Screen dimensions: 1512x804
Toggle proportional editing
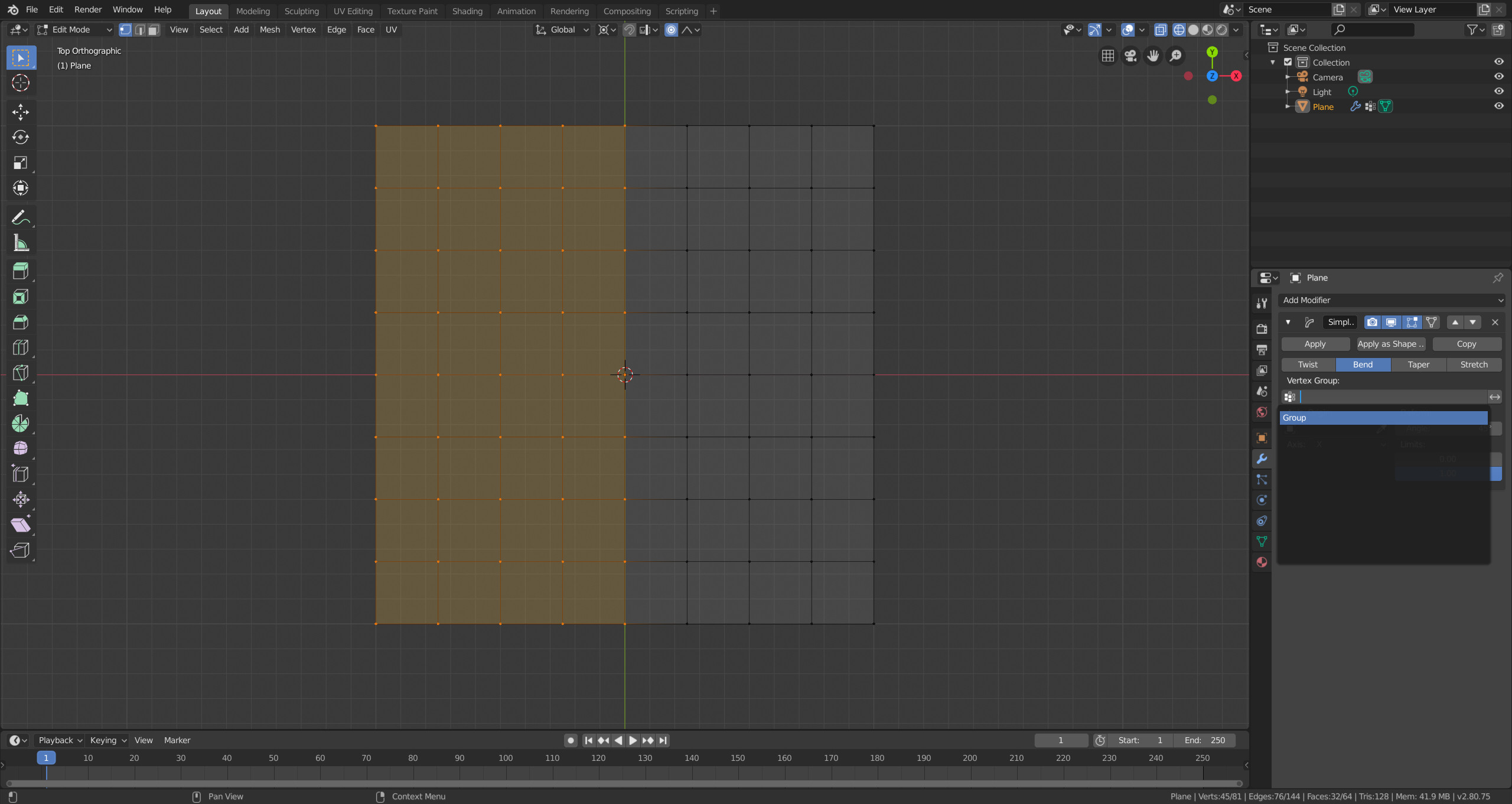tap(671, 30)
